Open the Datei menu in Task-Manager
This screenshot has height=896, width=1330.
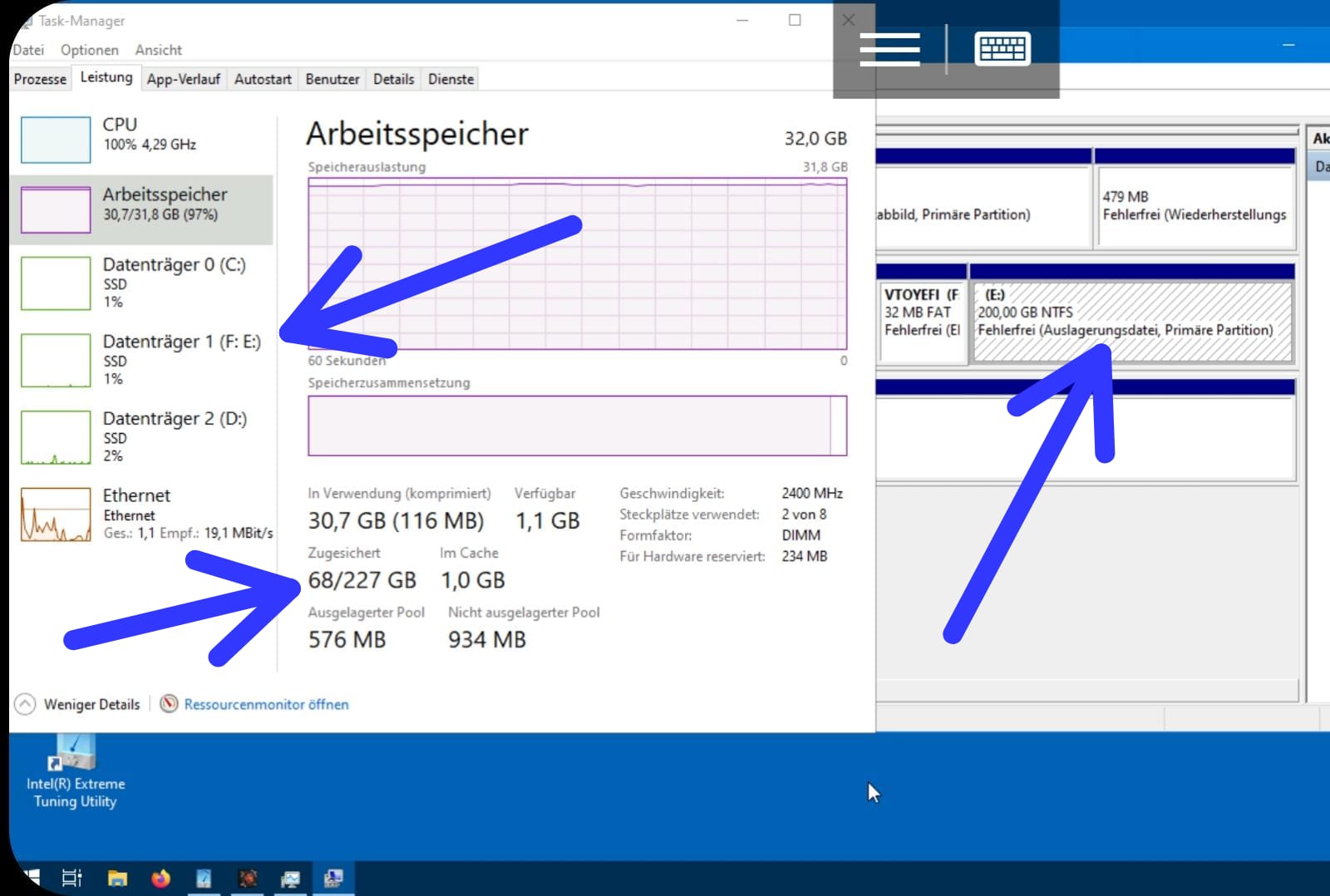click(x=28, y=50)
